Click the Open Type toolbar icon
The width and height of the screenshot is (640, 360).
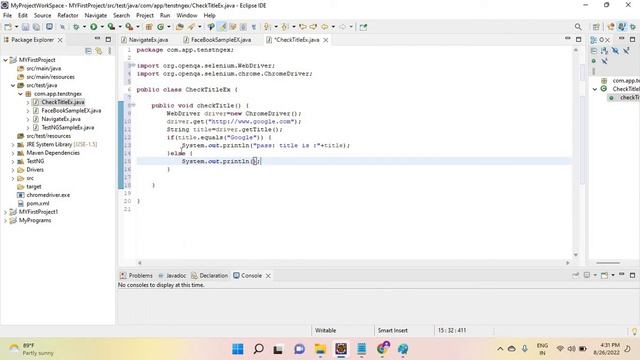tap(180, 27)
